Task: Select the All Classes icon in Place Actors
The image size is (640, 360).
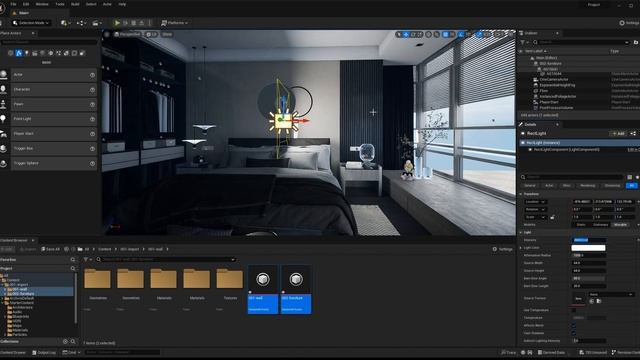Action: tap(82, 53)
